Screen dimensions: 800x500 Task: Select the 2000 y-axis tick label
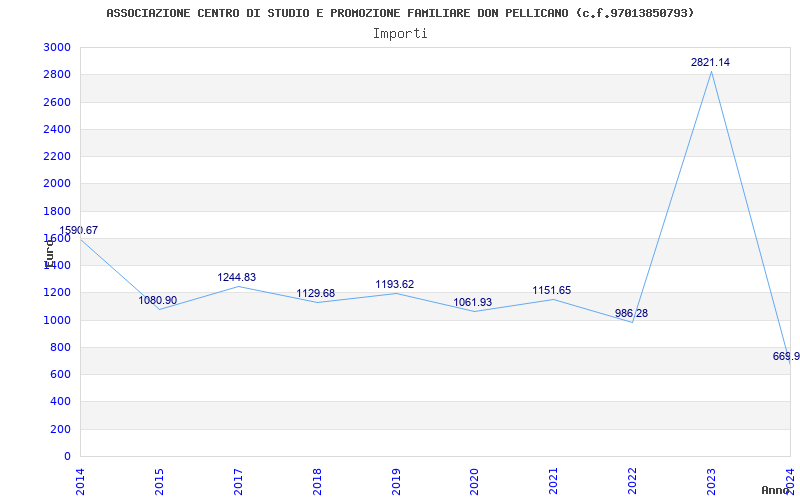click(x=57, y=184)
